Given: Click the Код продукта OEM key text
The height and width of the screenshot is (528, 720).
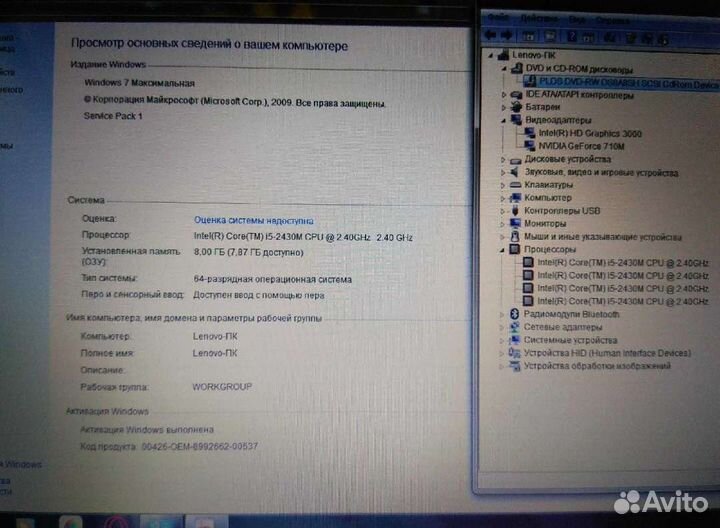Looking at the screenshot, I should click(x=169, y=446).
